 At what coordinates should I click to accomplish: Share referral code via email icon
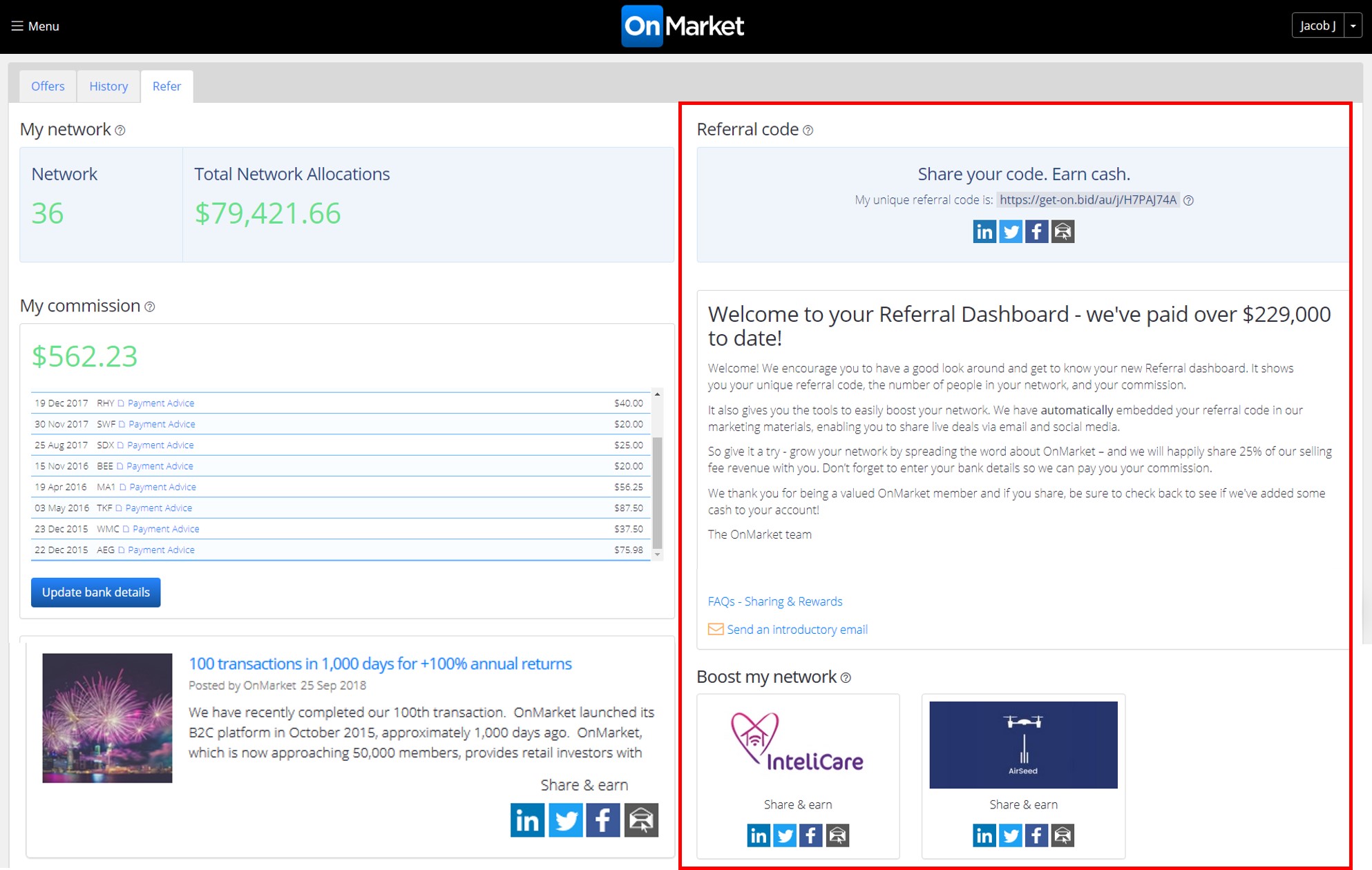tap(1063, 231)
